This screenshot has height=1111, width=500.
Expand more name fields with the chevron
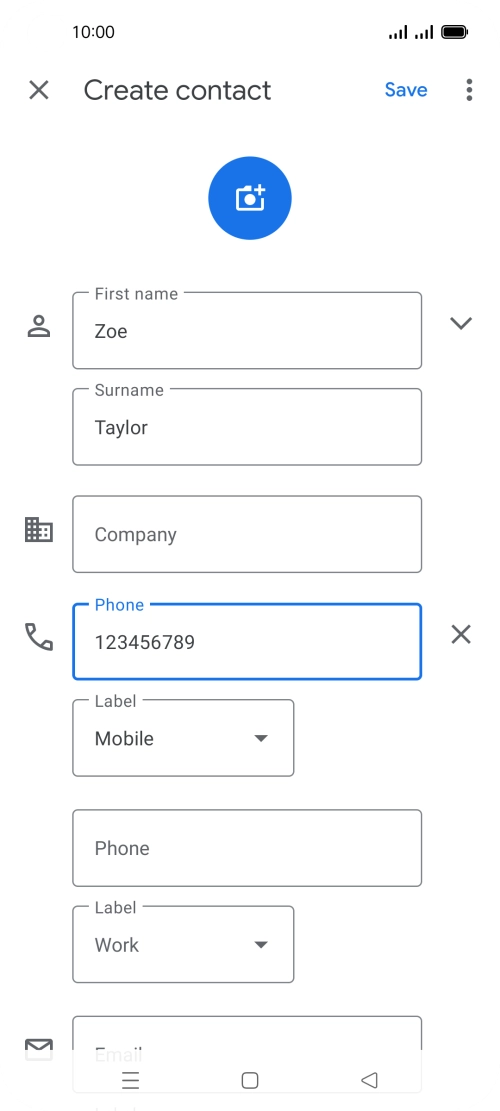coord(461,324)
